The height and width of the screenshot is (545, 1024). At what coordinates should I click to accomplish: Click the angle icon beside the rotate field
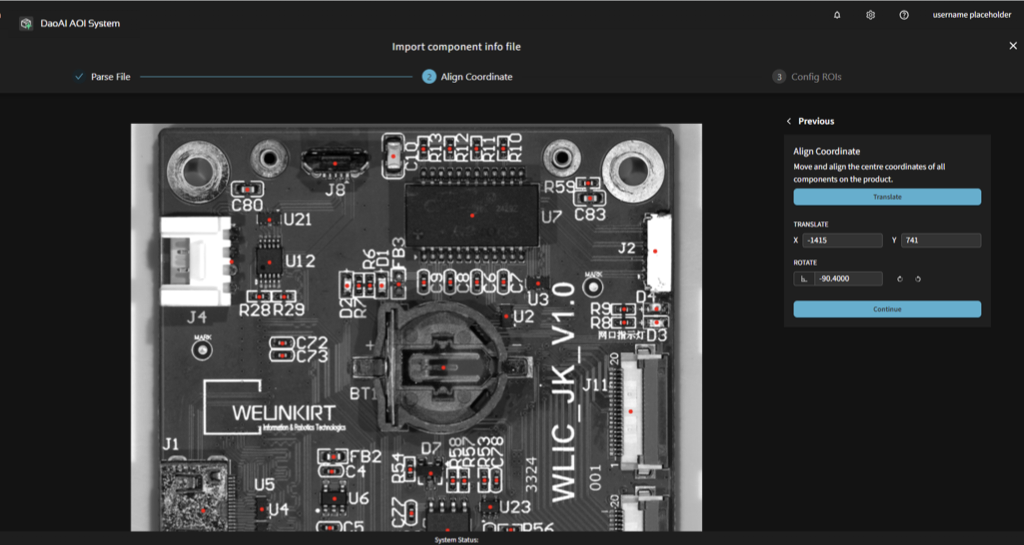[x=803, y=279]
